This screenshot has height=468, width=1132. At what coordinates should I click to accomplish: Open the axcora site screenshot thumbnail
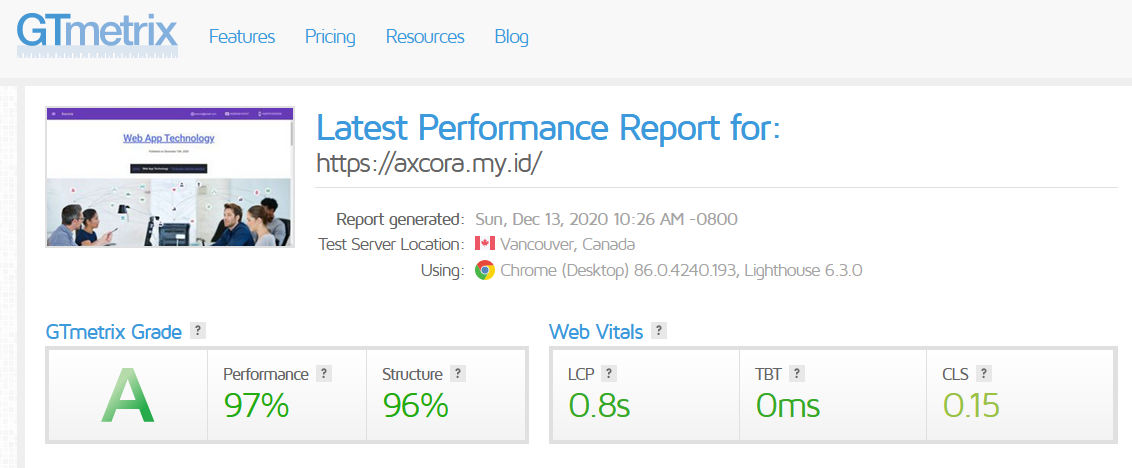170,177
